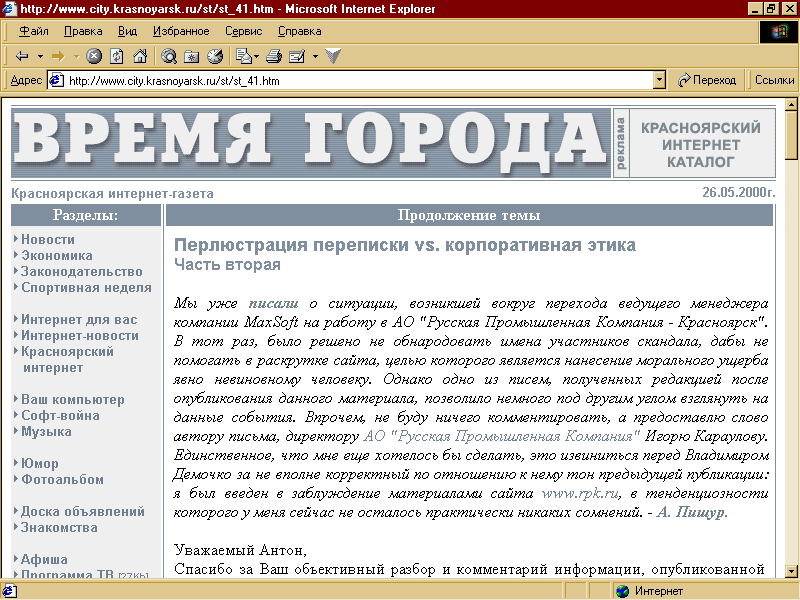Open the Доска объявлений section
Screen dimensions: 800x600
tap(83, 511)
